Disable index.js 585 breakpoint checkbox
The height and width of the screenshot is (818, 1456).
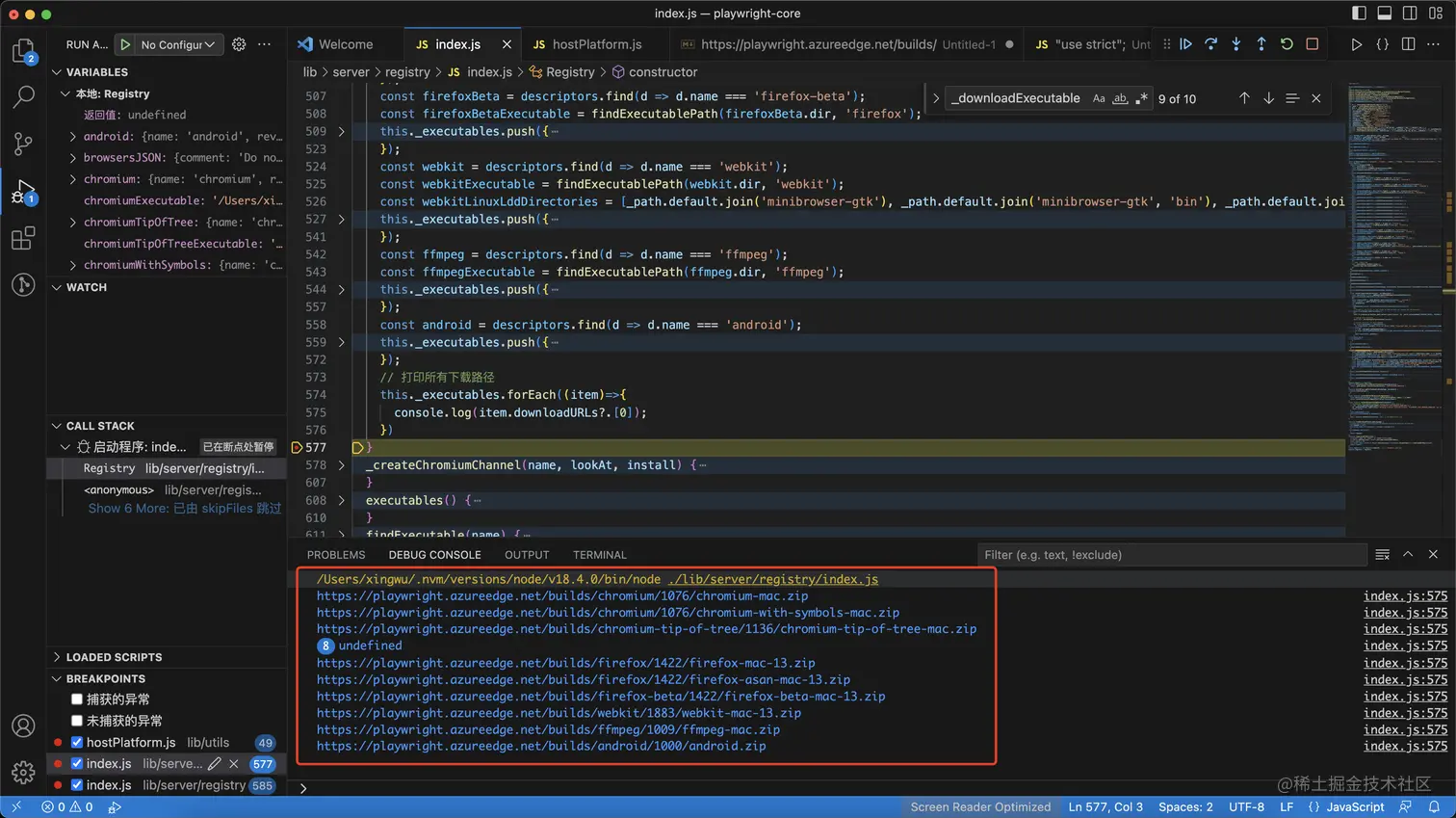(77, 785)
